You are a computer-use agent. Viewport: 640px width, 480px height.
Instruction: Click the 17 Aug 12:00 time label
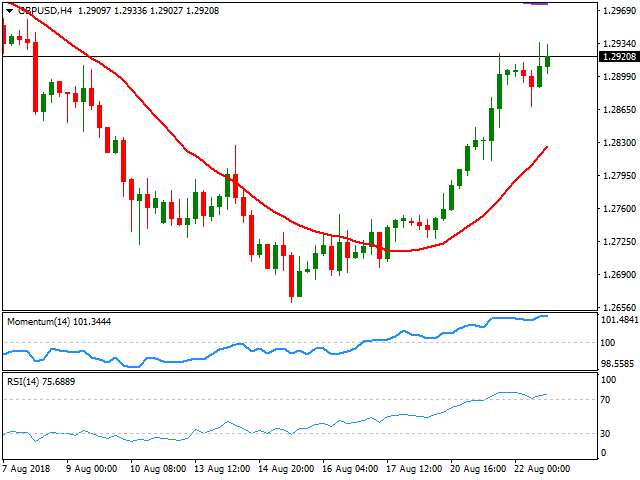click(x=414, y=469)
